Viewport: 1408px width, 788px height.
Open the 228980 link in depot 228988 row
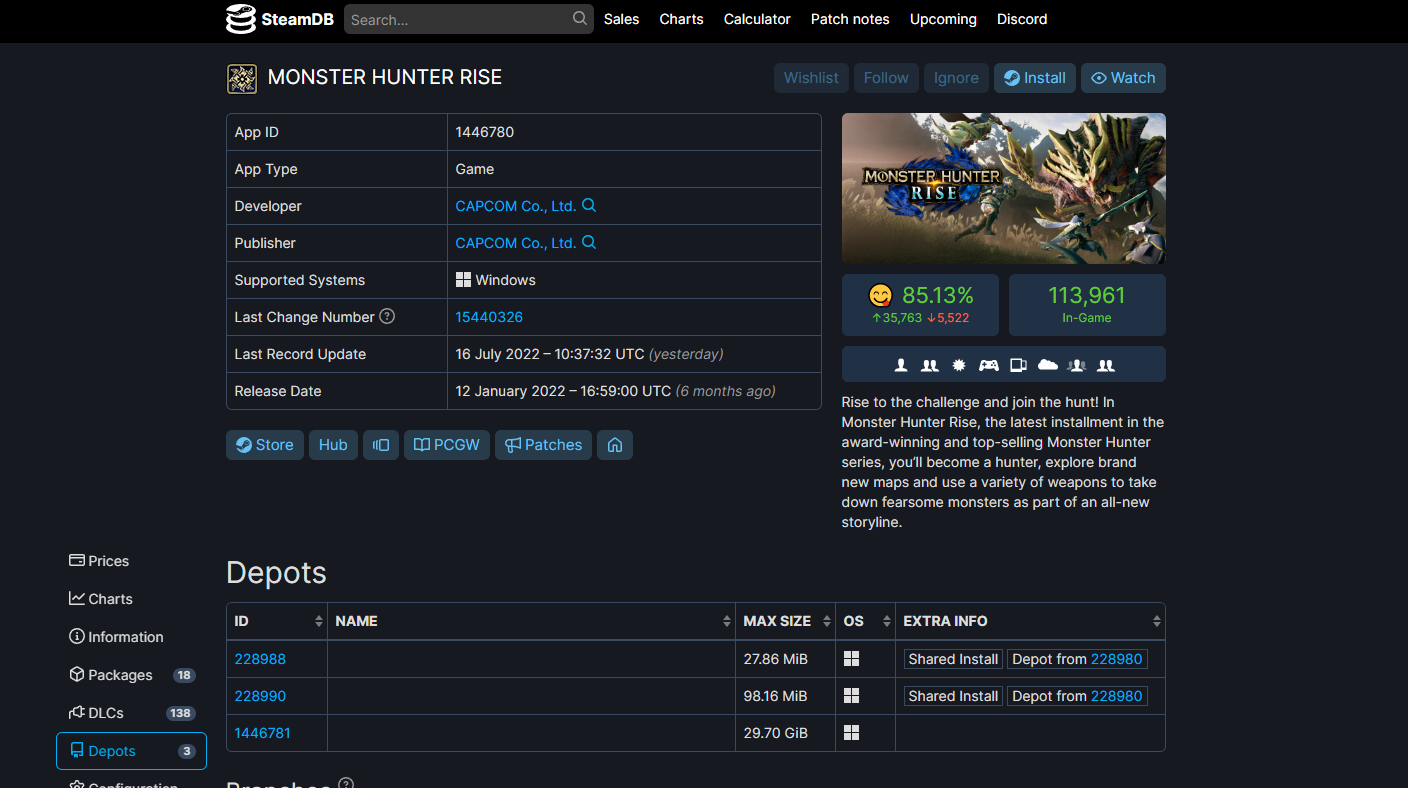(1116, 659)
